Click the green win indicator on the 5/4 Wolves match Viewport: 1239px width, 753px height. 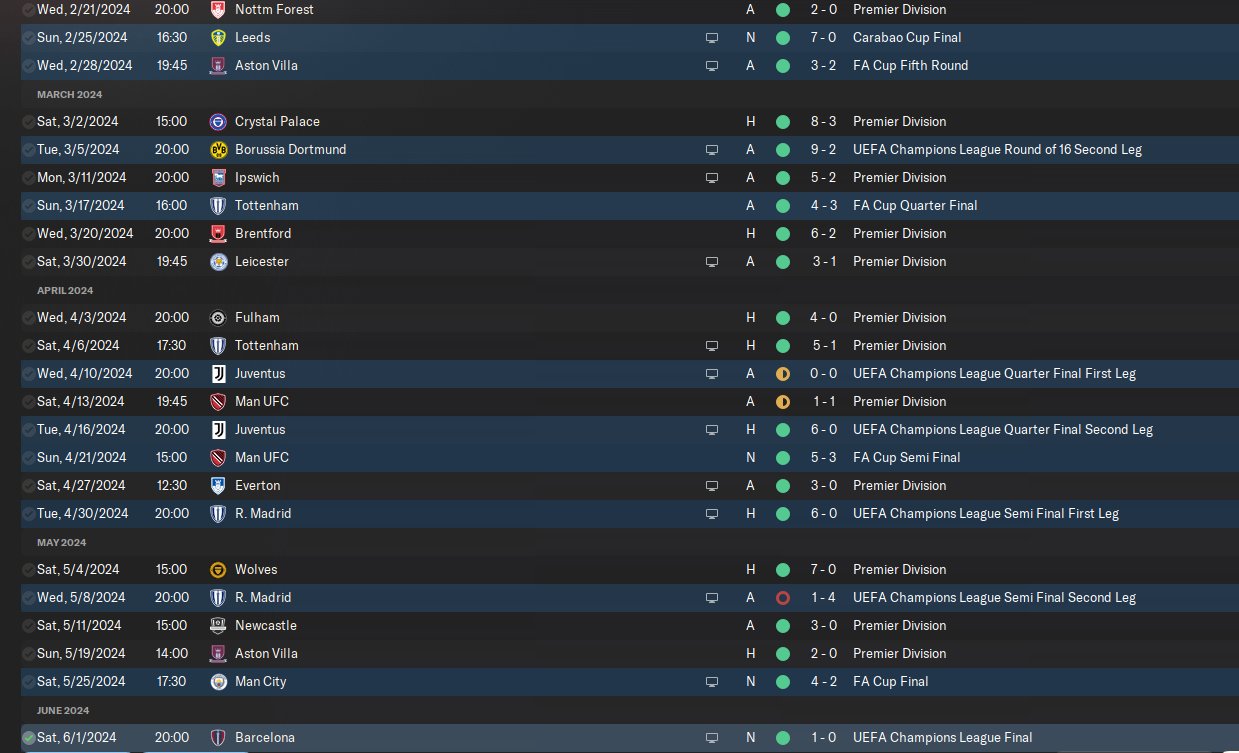pos(782,569)
